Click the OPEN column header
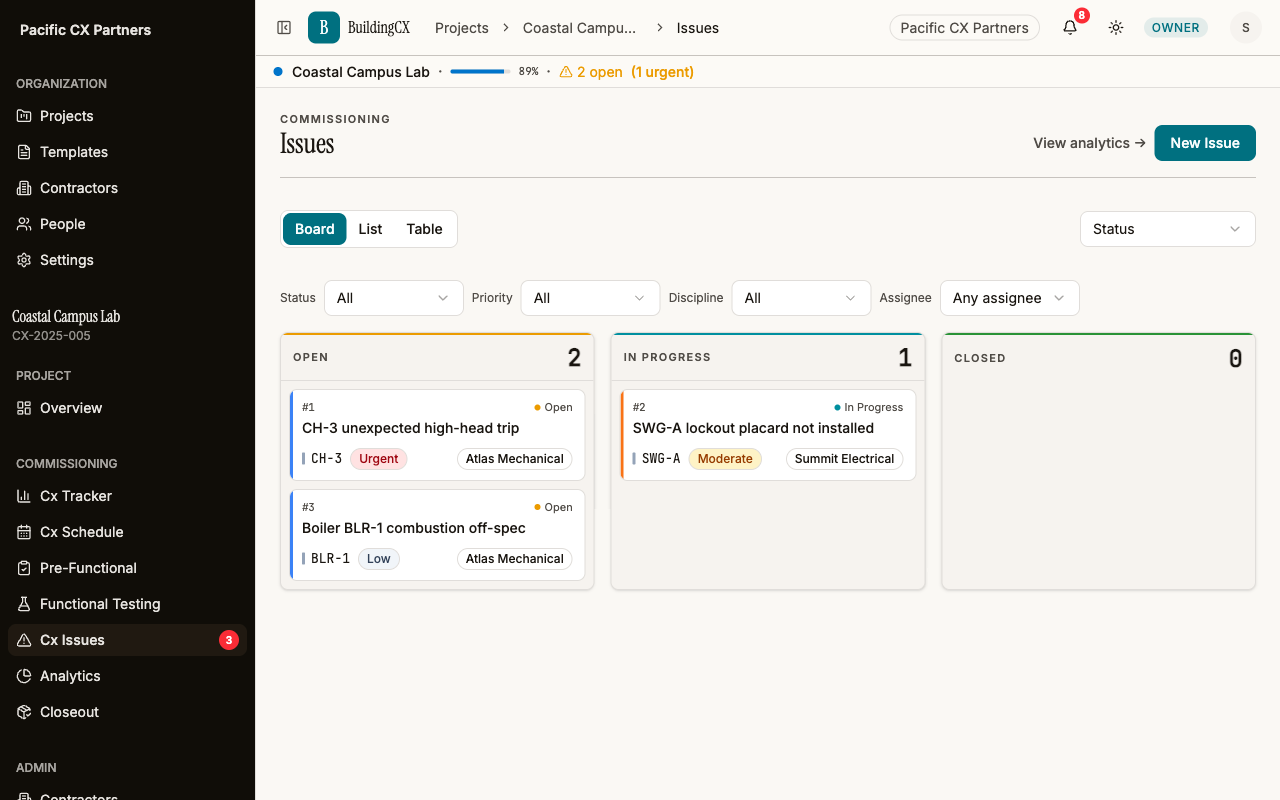Image resolution: width=1280 pixels, height=800 pixels. (437, 357)
